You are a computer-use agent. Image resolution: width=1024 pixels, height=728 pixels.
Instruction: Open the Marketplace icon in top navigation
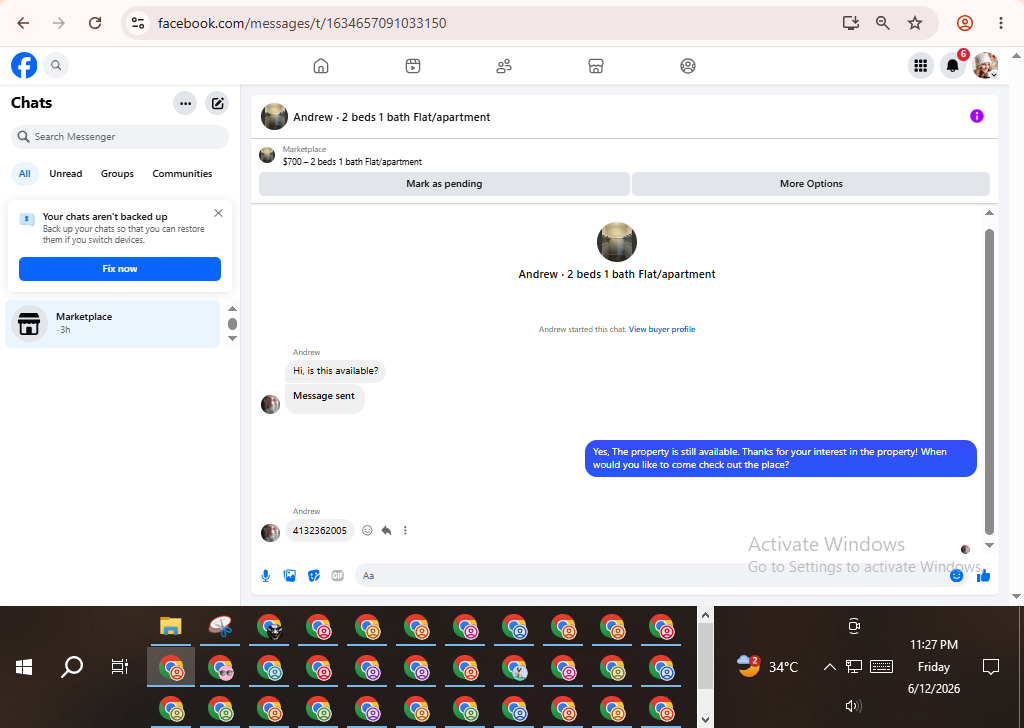(x=596, y=66)
